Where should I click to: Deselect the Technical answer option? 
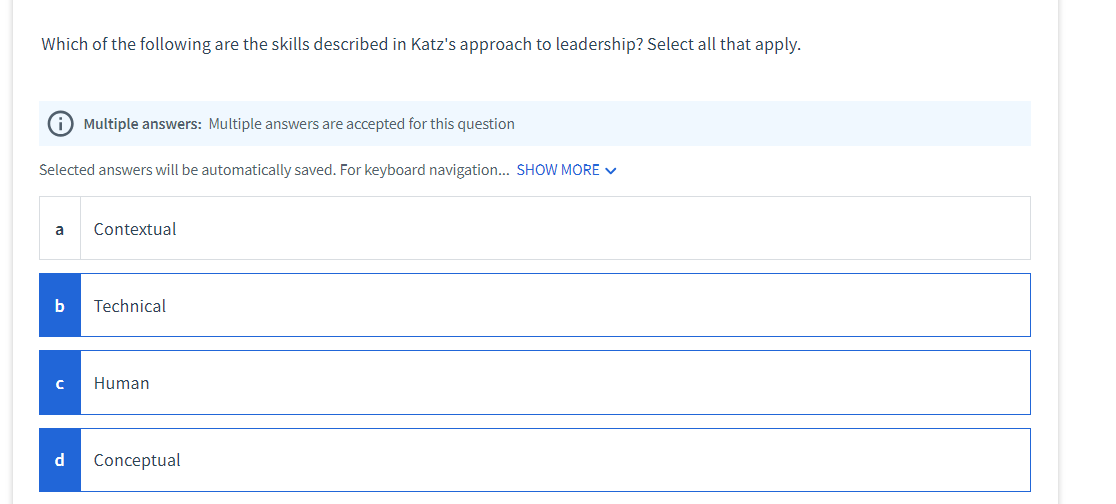pos(535,305)
